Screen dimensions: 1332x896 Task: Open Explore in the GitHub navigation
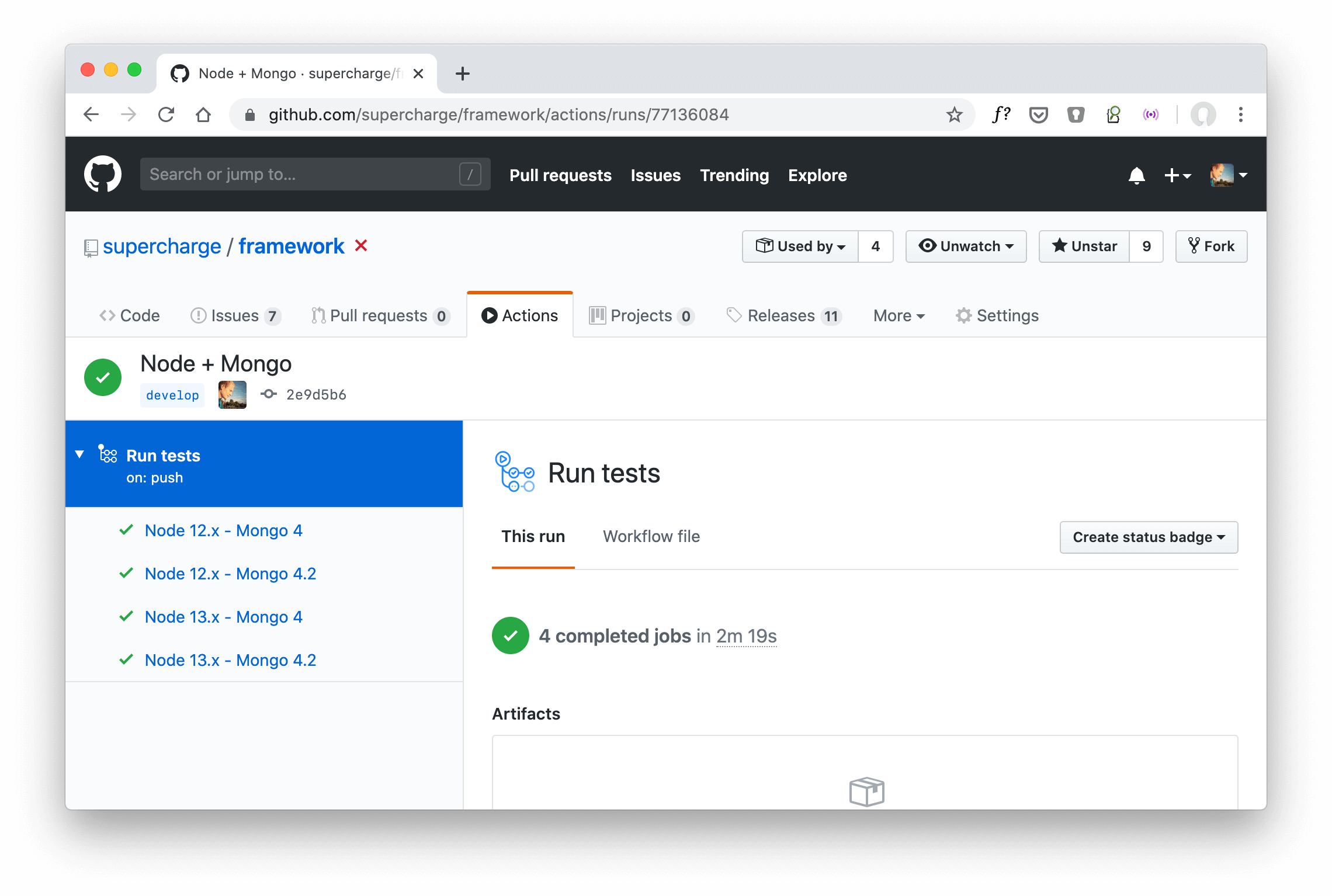(x=817, y=175)
